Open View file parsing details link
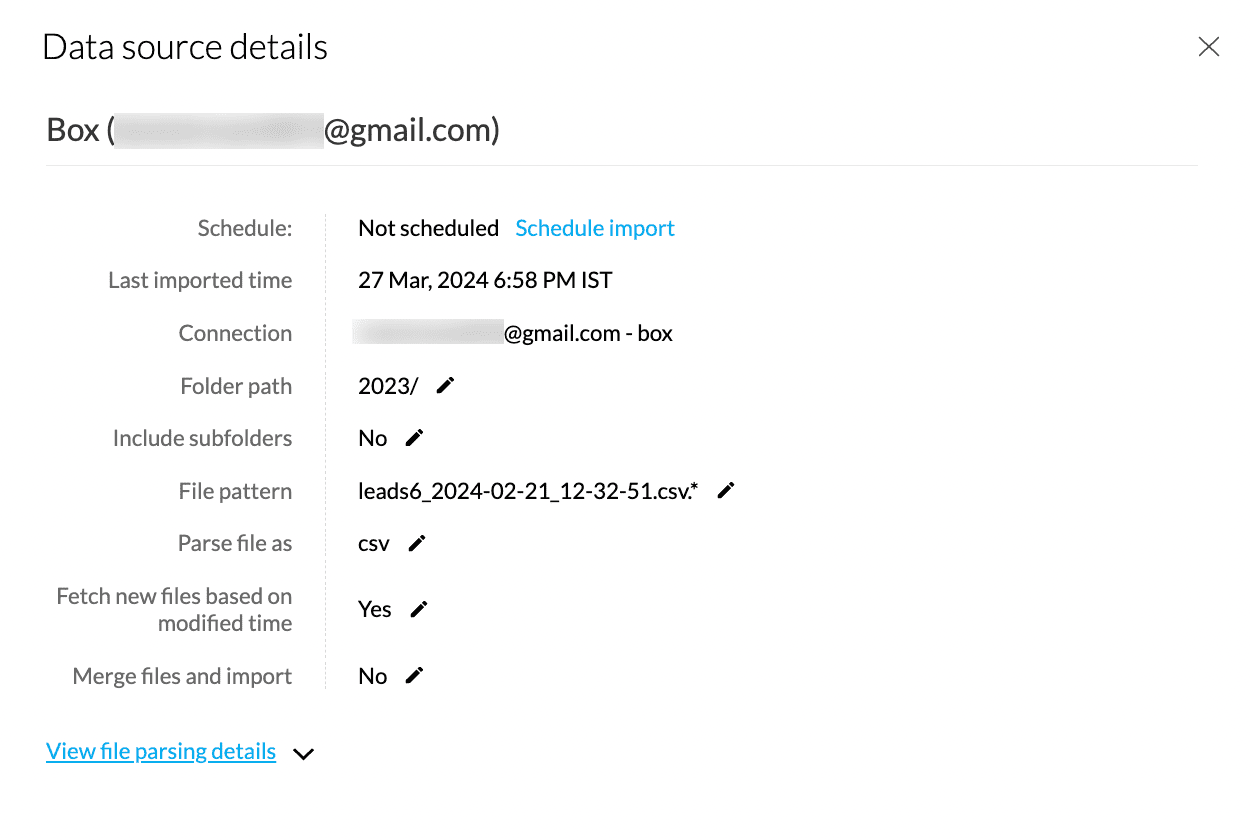Image resolution: width=1250 pixels, height=840 pixels. coord(161,751)
